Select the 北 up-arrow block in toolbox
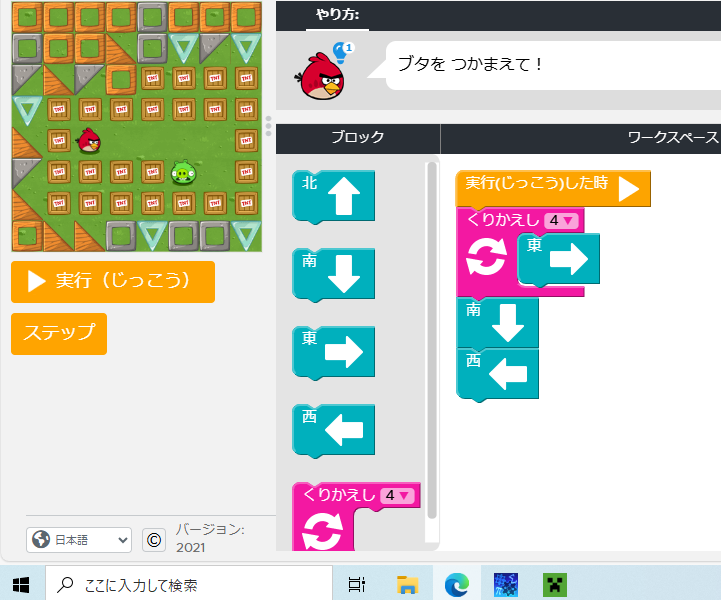Viewport: 721px width, 600px height. click(333, 197)
